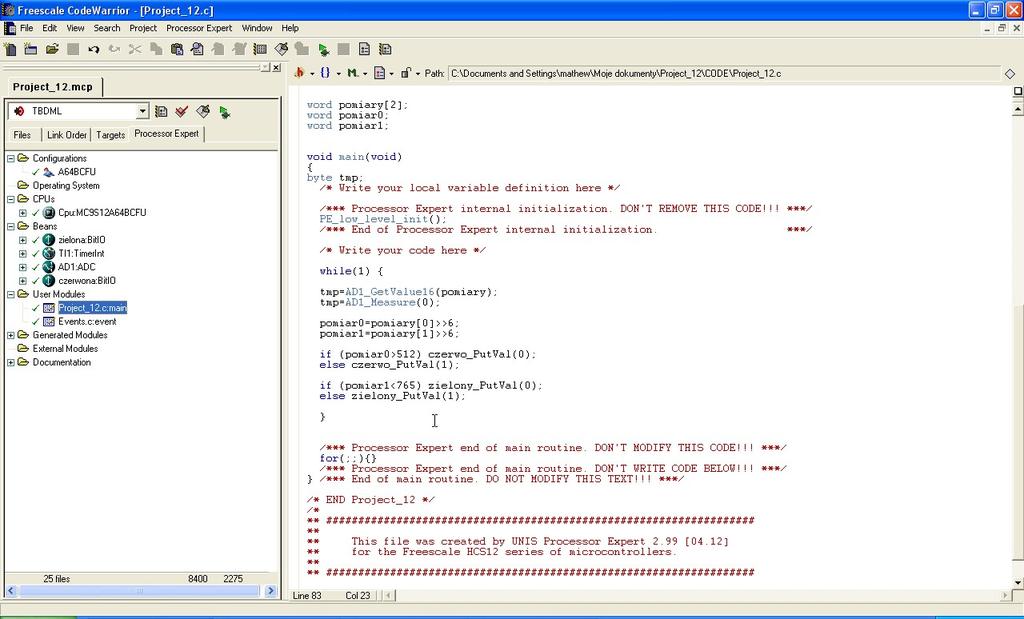This screenshot has height=619, width=1024.
Task: Toggle the green checkmark beside Events.c:event
Action: tap(36, 322)
